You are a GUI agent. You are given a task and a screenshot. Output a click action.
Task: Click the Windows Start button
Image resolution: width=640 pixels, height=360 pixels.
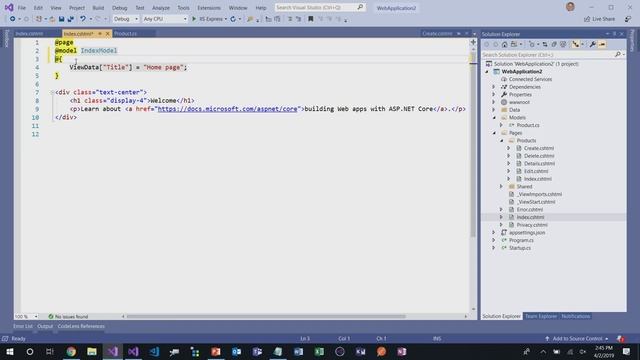click(x=9, y=351)
